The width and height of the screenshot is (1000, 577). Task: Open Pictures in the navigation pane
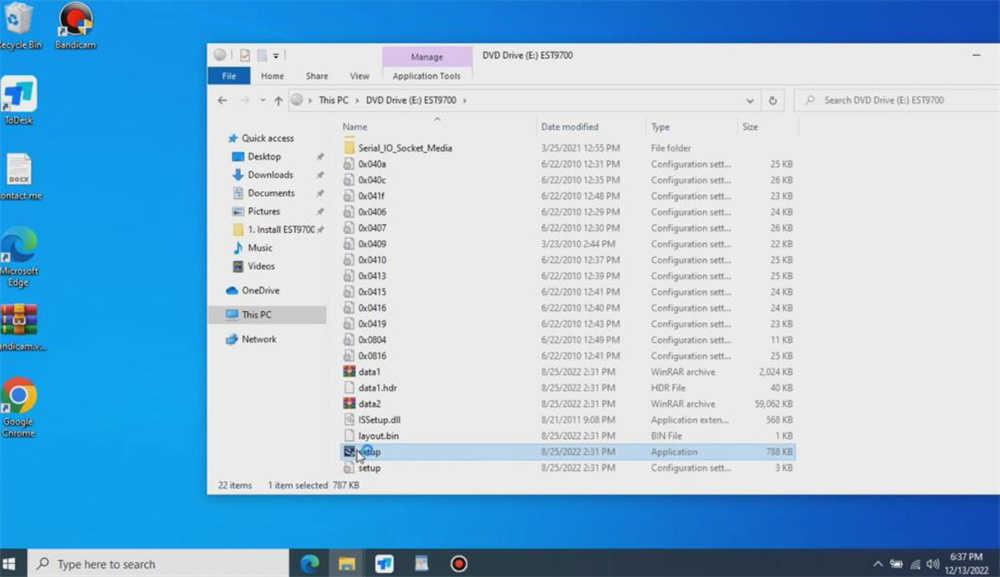click(x=263, y=211)
